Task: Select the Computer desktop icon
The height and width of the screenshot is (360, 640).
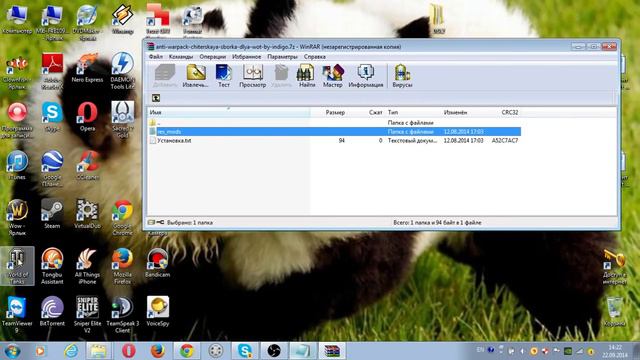Action: [x=17, y=19]
